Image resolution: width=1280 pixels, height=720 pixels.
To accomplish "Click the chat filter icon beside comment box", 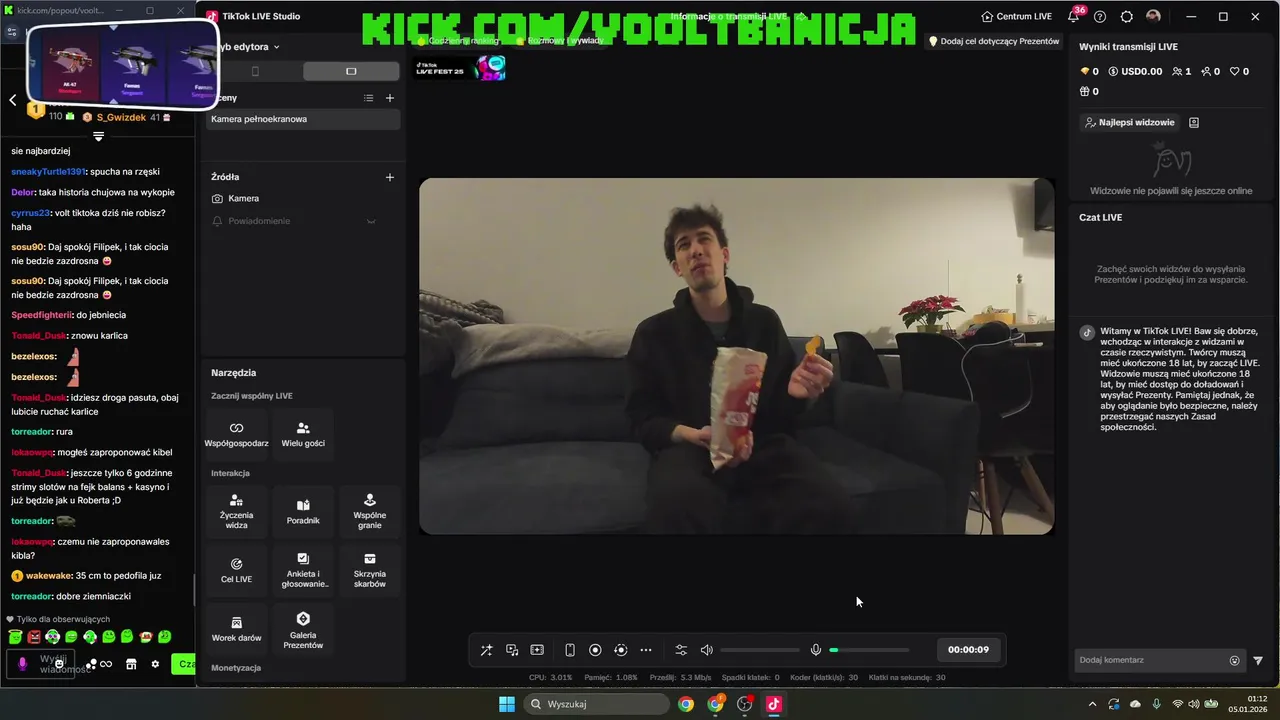I will (x=1258, y=660).
